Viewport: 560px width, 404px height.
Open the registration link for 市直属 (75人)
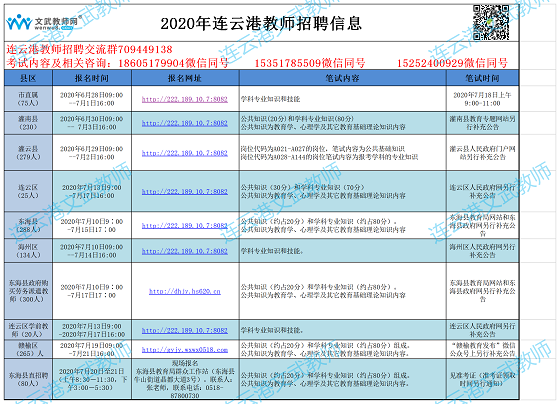185,99
